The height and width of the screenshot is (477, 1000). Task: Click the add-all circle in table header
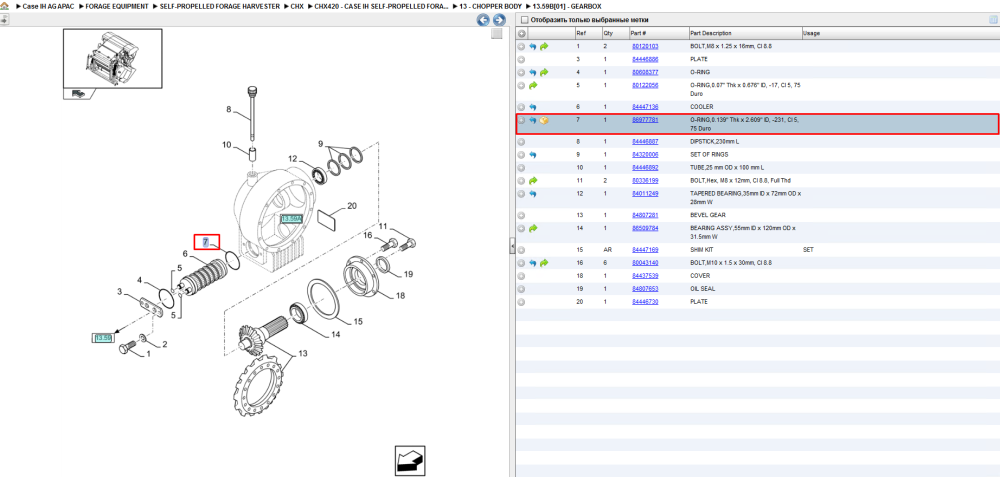[521, 33]
